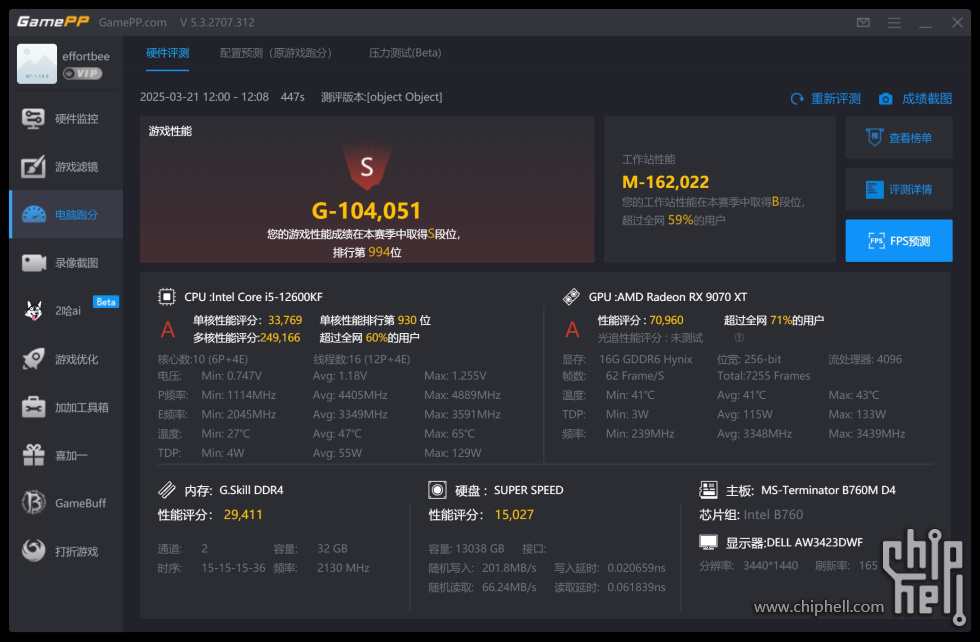Switch to the 硬件评测 tab
The image size is (980, 642).
pyautogui.click(x=168, y=53)
